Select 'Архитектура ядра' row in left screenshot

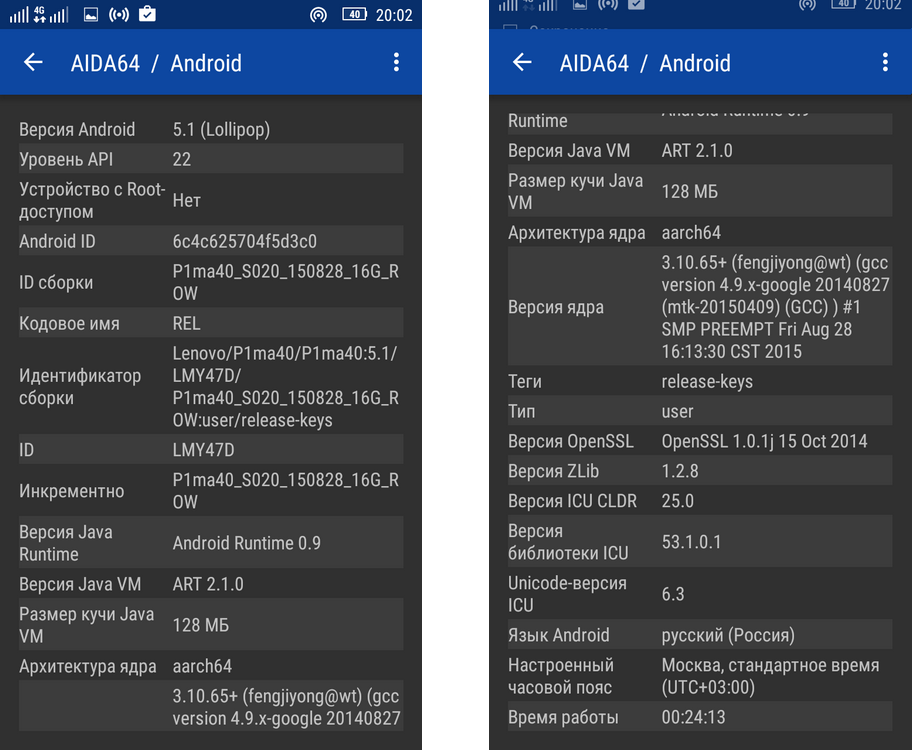click(x=211, y=666)
